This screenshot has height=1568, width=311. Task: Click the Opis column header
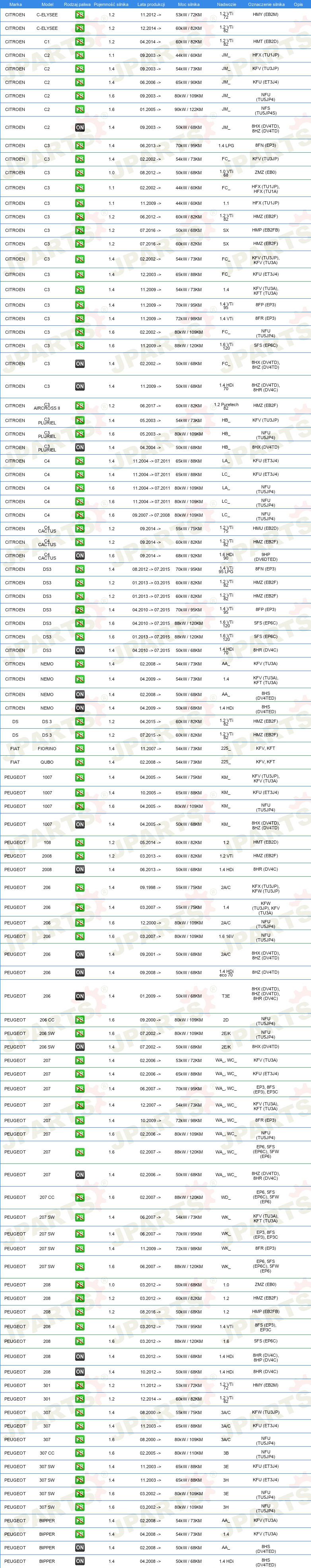[298, 4]
